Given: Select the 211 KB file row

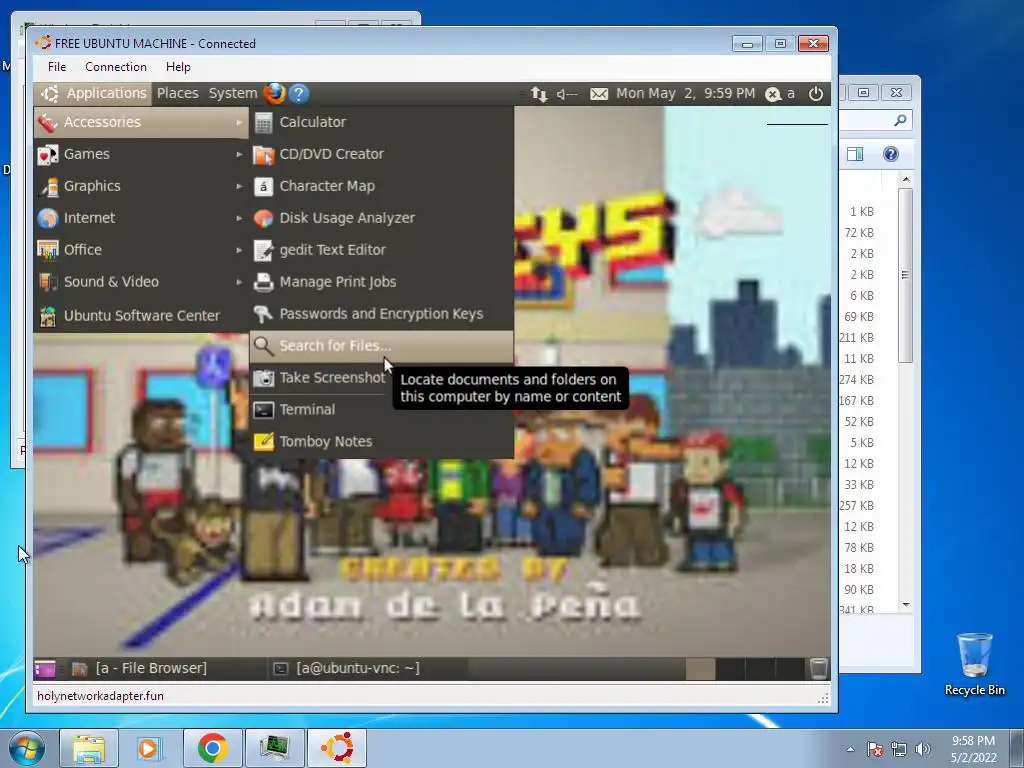Looking at the screenshot, I should tap(857, 338).
